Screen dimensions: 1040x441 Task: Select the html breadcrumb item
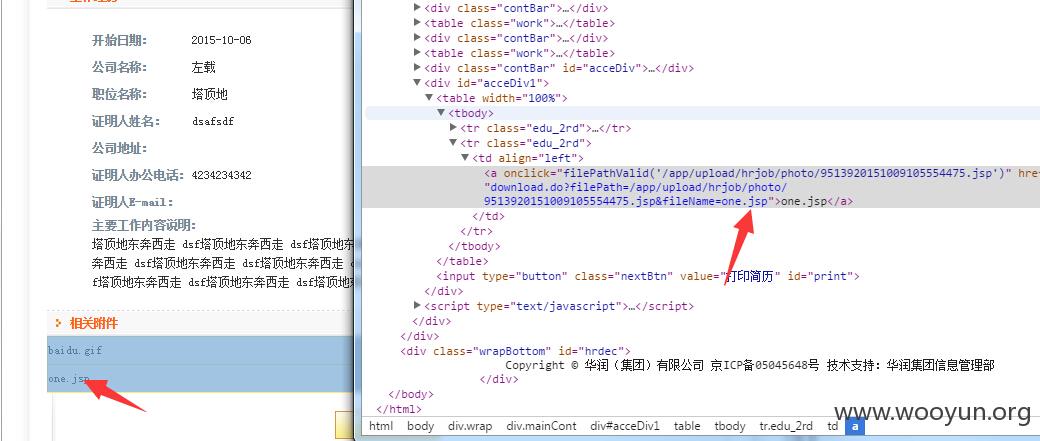coord(381,426)
